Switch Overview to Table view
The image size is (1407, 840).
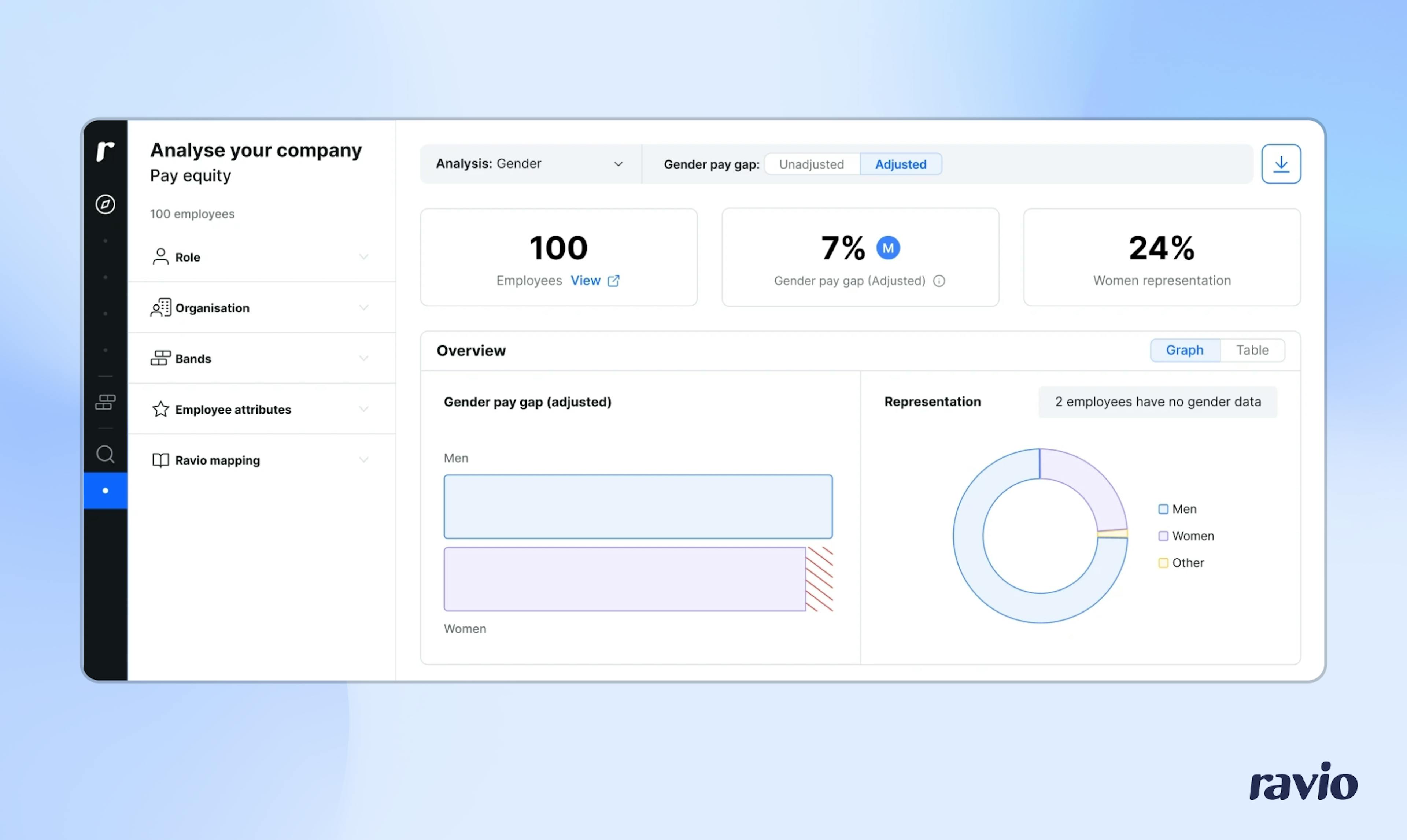coord(1252,350)
